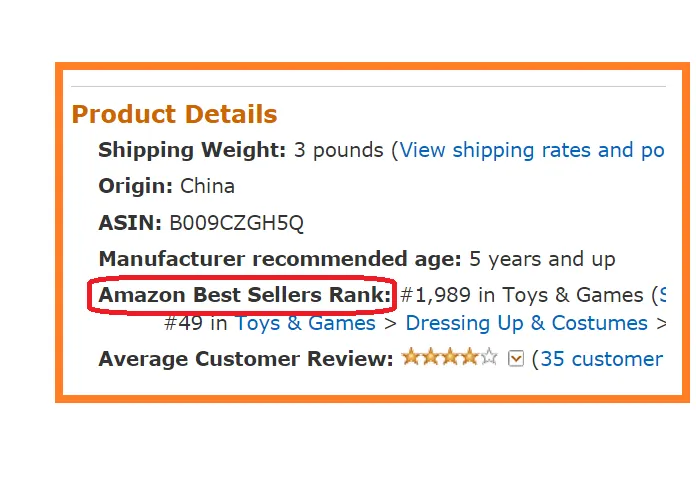
Task: Open the star rating dropdown arrow
Action: tap(516, 358)
